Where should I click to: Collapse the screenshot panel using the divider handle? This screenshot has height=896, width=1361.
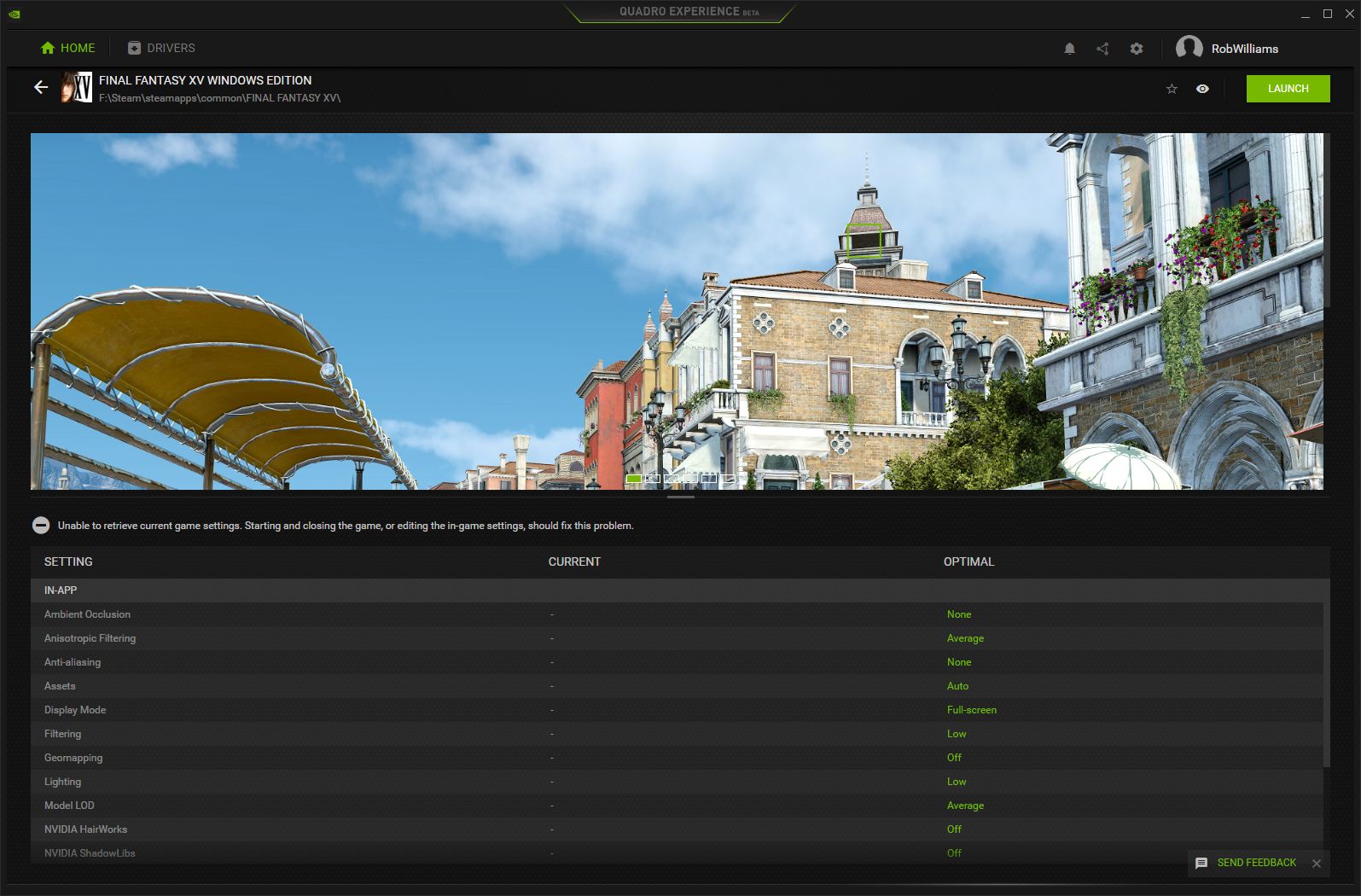(680, 497)
